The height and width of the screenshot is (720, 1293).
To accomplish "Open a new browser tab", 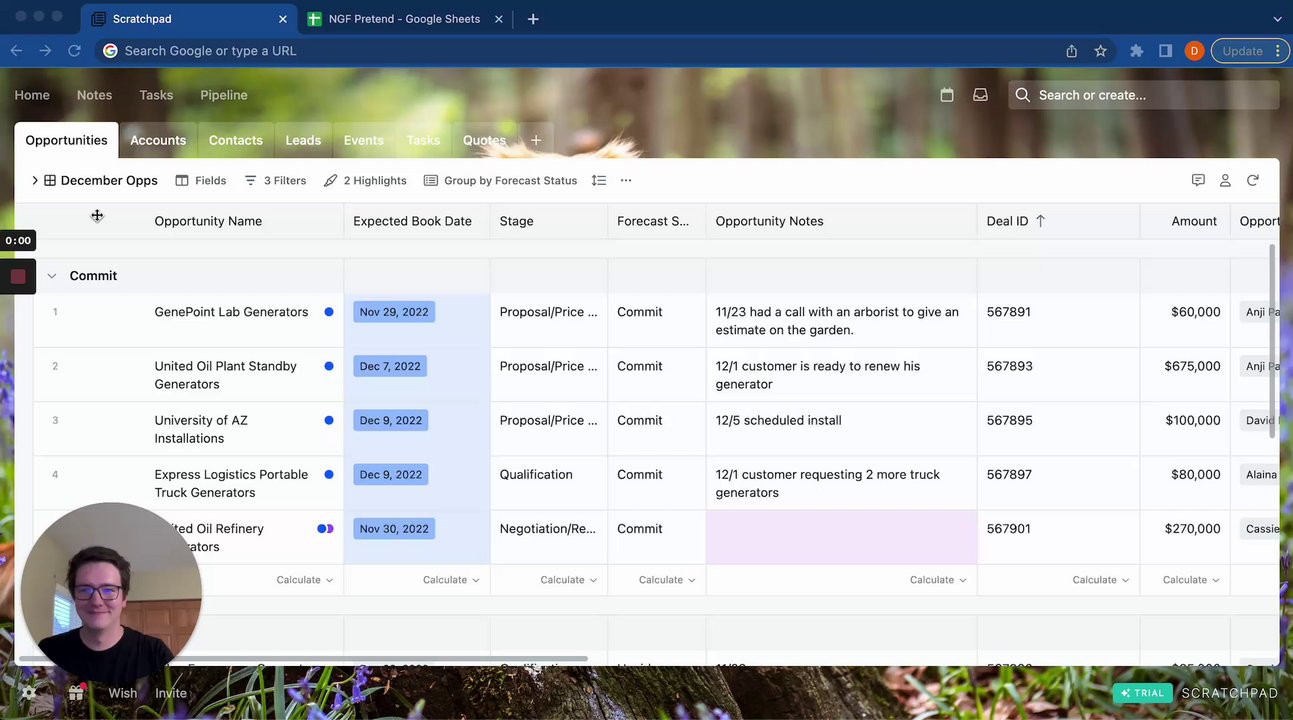I will point(533,19).
